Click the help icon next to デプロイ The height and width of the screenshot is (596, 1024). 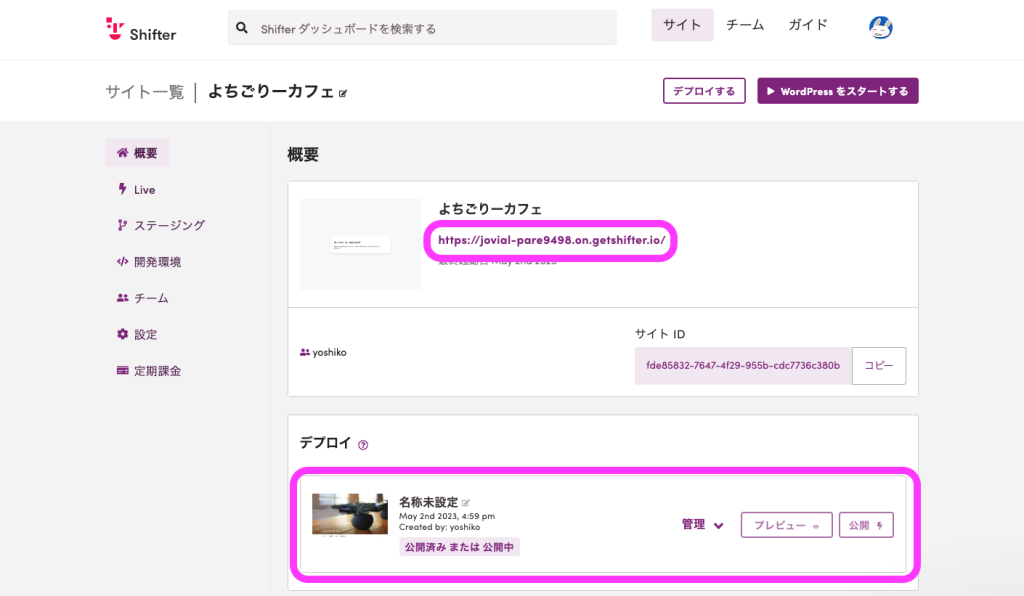coord(363,445)
